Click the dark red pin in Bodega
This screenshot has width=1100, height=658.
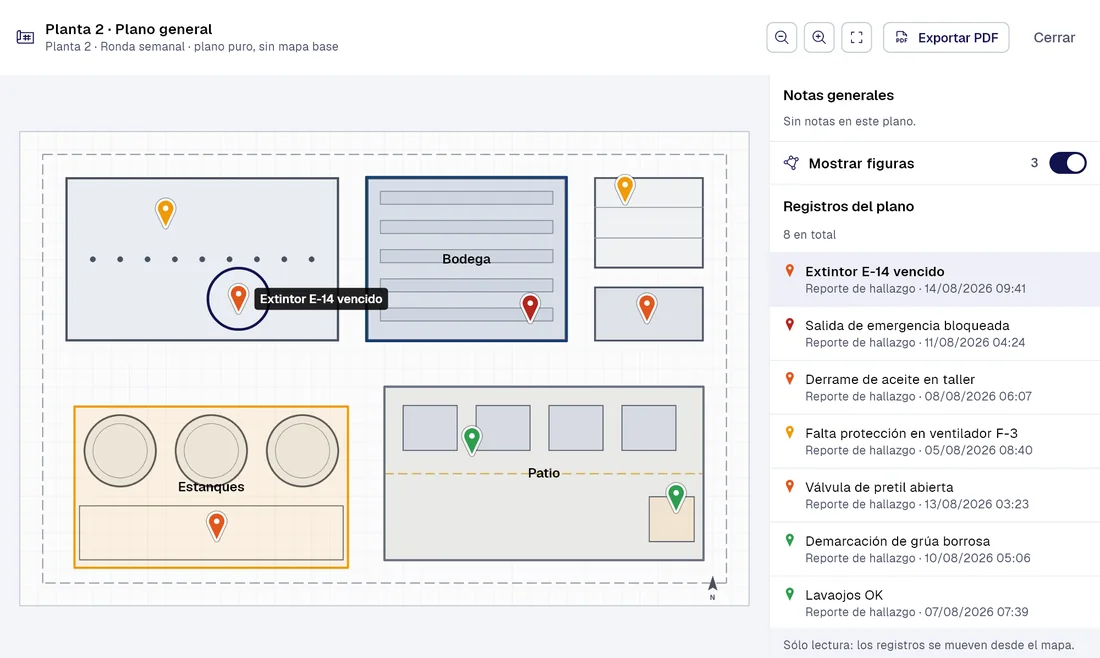530,307
